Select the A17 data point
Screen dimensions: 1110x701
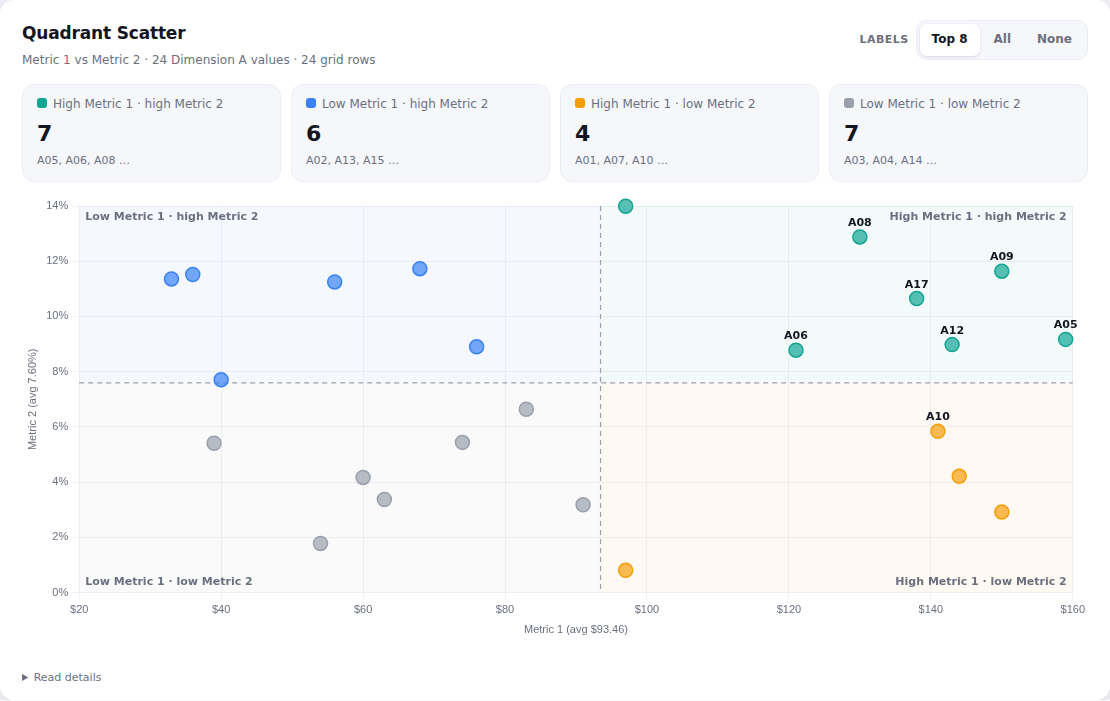tap(916, 299)
